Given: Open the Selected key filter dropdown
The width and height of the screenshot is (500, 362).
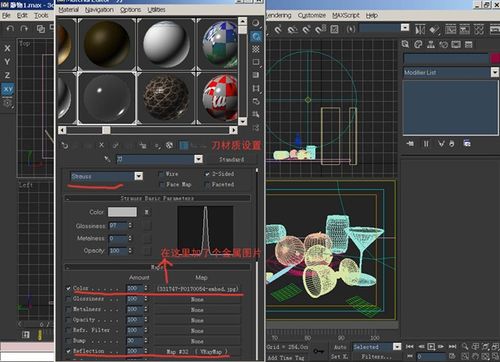Looking at the screenshot, I should coord(397,347).
